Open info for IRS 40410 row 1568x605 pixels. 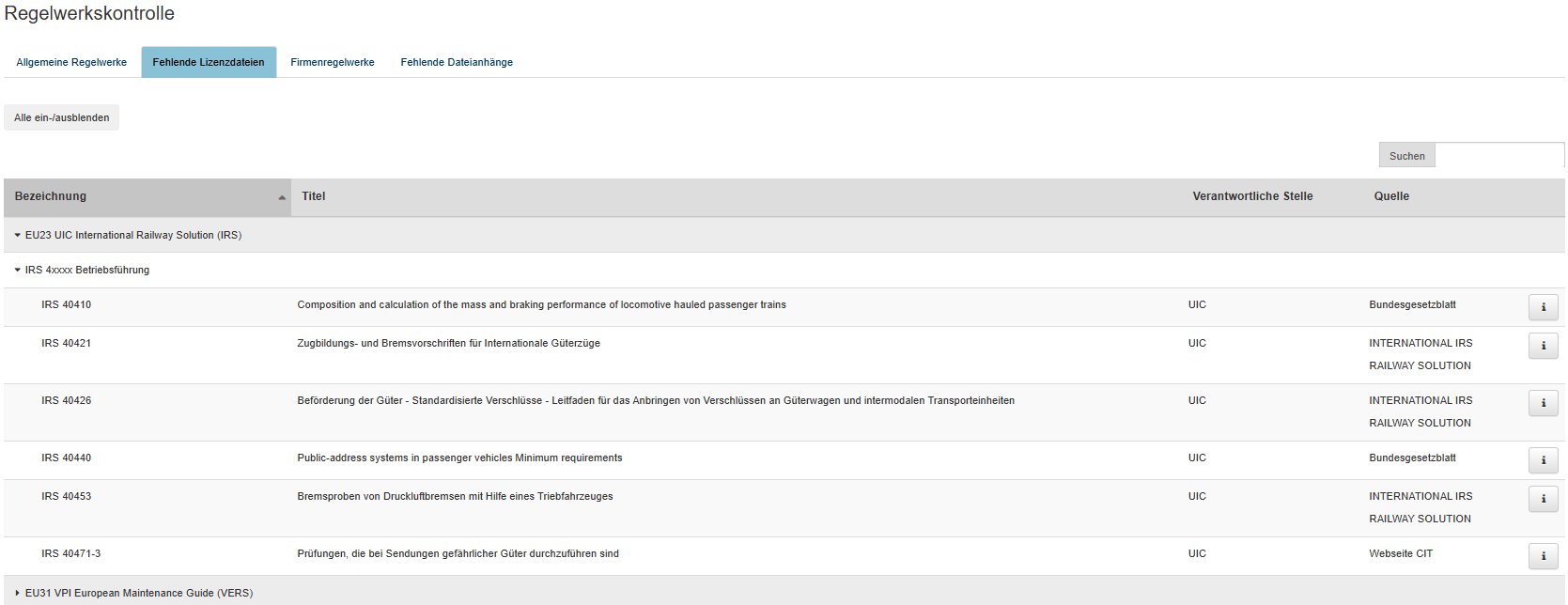[x=1543, y=307]
